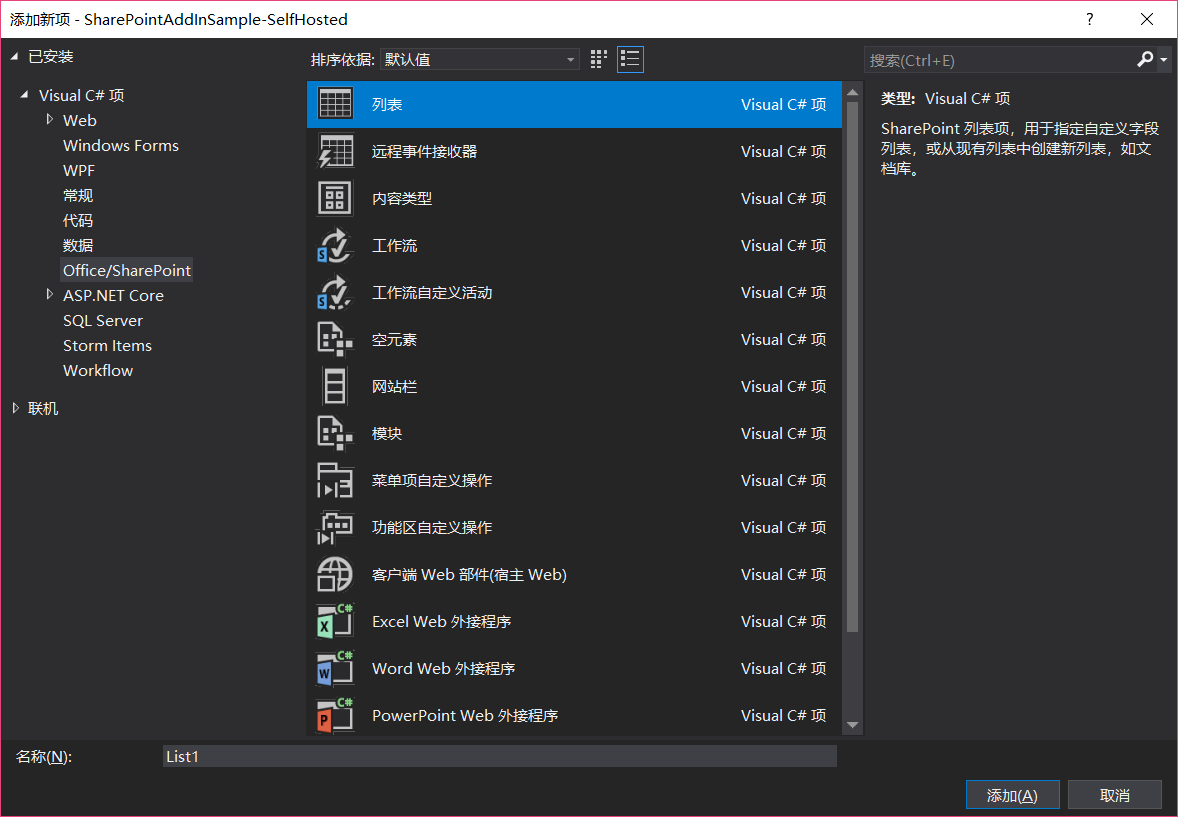The height and width of the screenshot is (817, 1178).
Task: Click the search magnifier icon
Action: point(1144,60)
